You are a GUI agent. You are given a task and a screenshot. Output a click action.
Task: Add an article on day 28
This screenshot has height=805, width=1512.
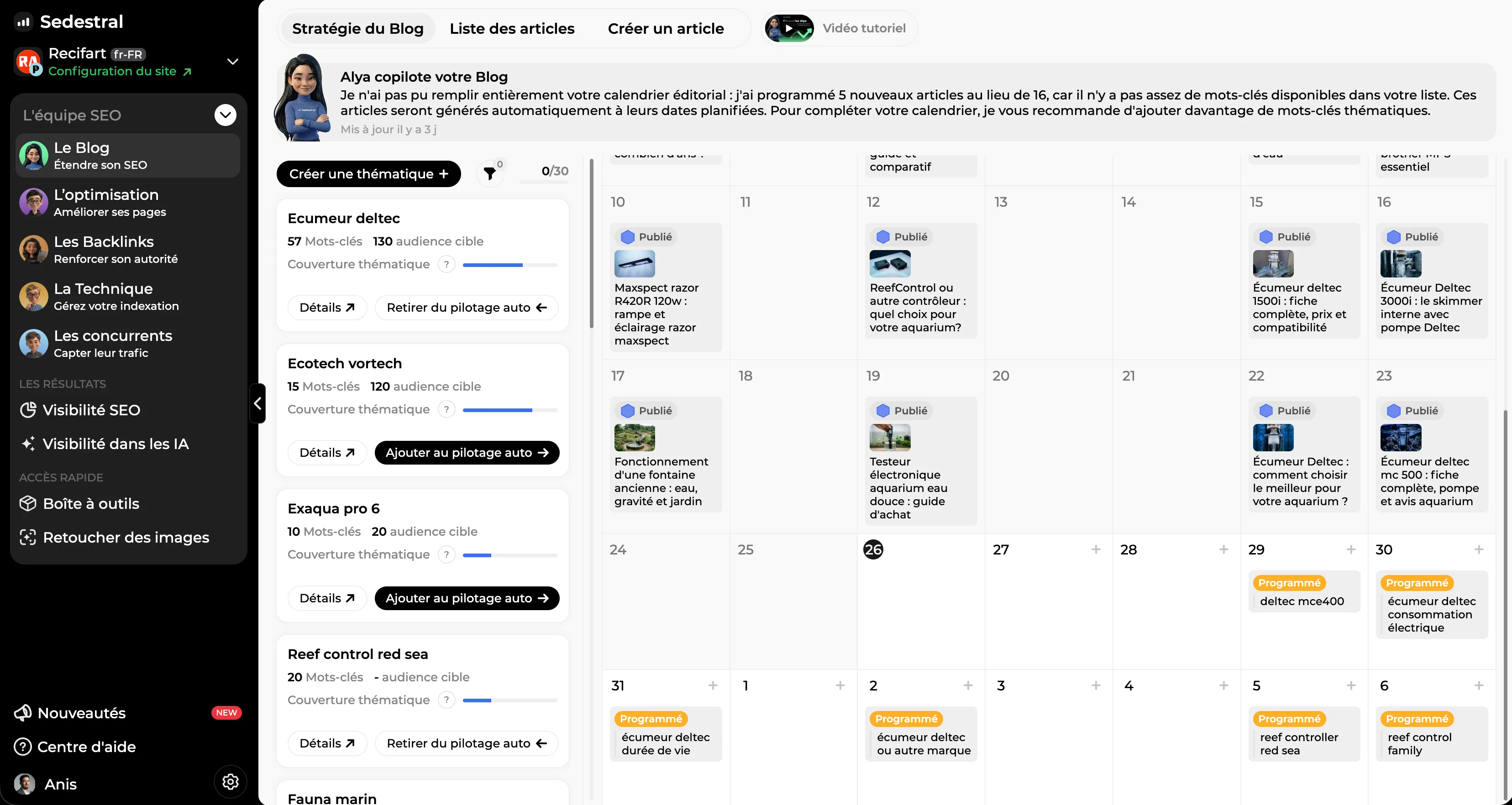pyautogui.click(x=1224, y=550)
